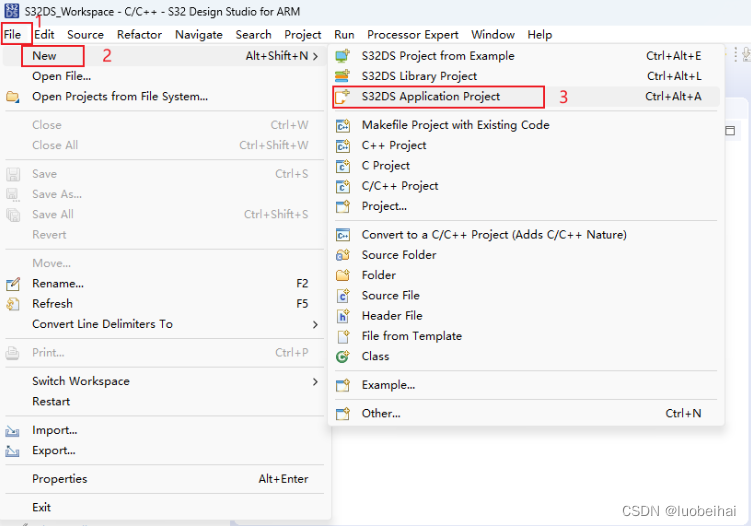This screenshot has height=526, width=751.
Task: Open the Processor Expert menu
Action: point(413,34)
